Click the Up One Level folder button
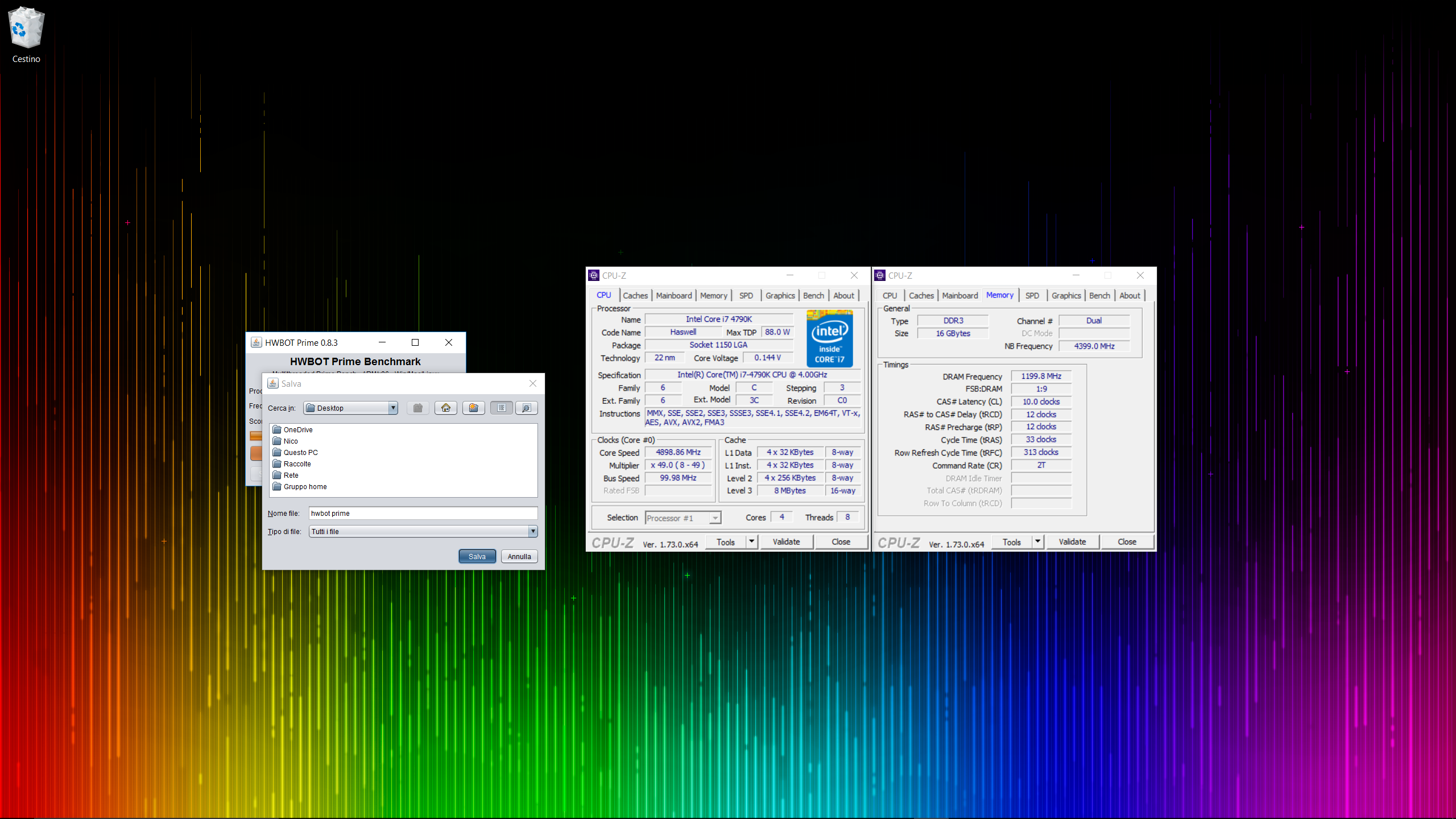 click(418, 408)
